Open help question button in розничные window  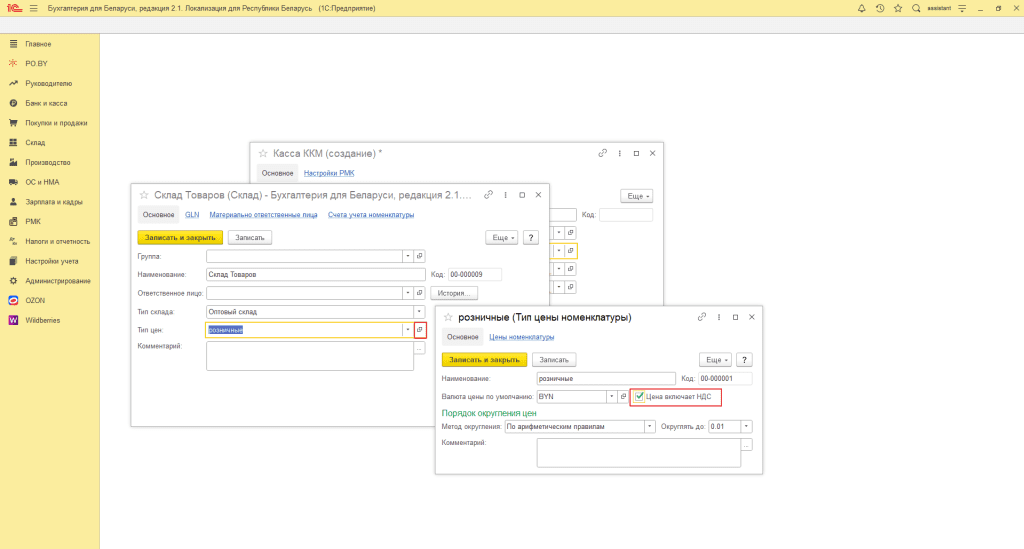[x=744, y=360]
